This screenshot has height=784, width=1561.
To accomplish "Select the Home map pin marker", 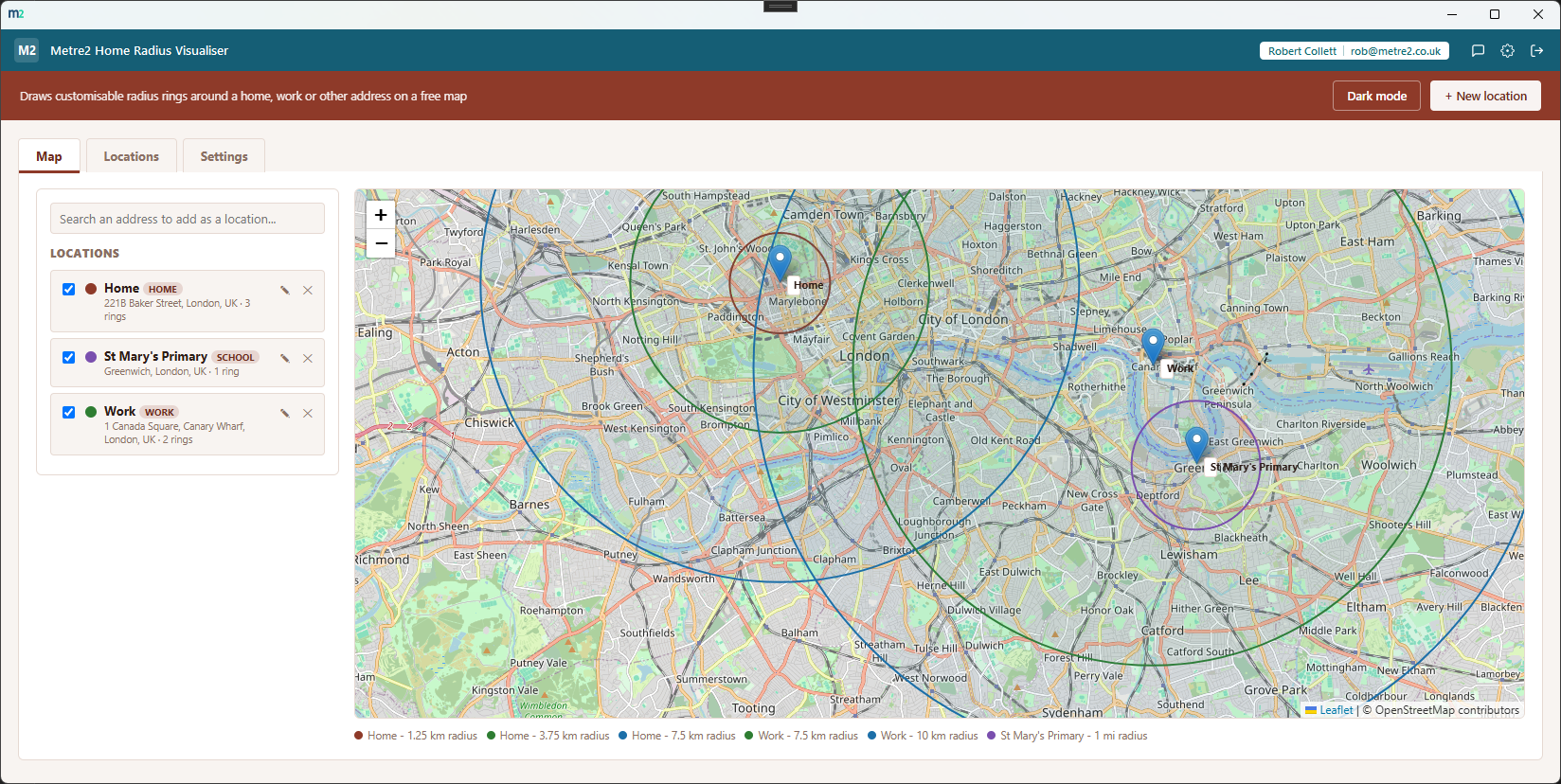I will pyautogui.click(x=780, y=262).
